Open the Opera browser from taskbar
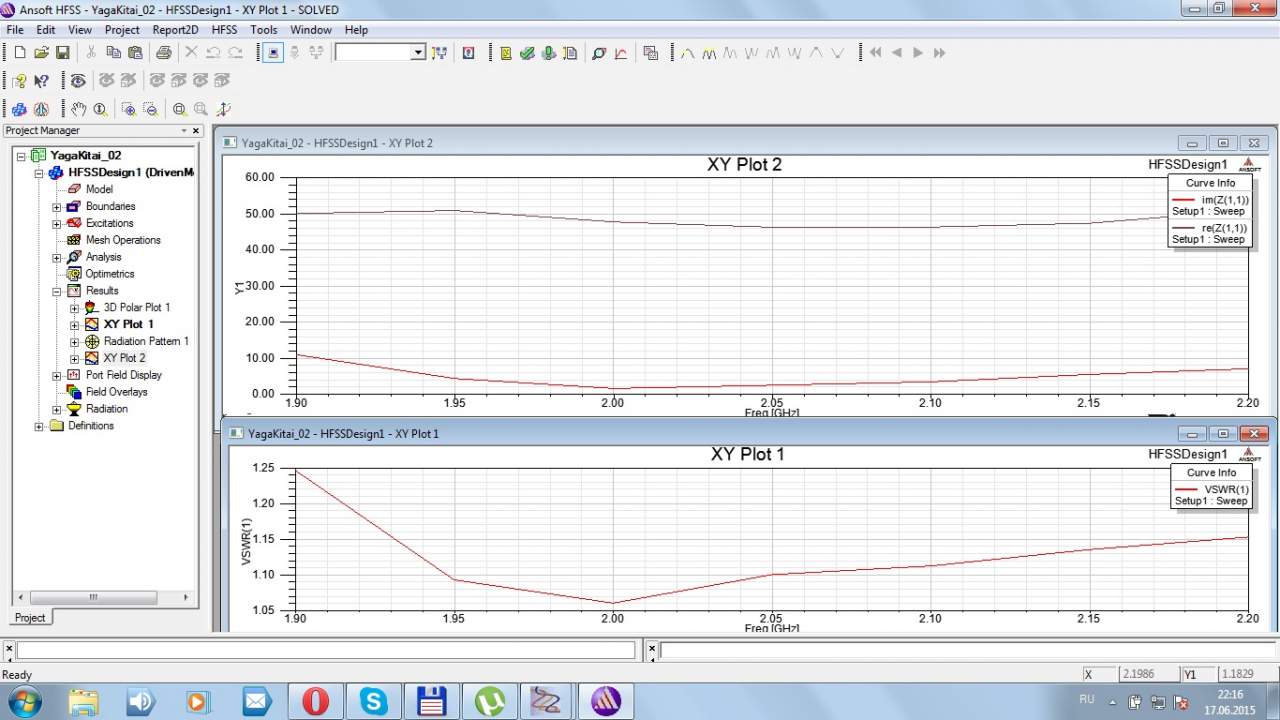The image size is (1280, 720). [x=315, y=701]
